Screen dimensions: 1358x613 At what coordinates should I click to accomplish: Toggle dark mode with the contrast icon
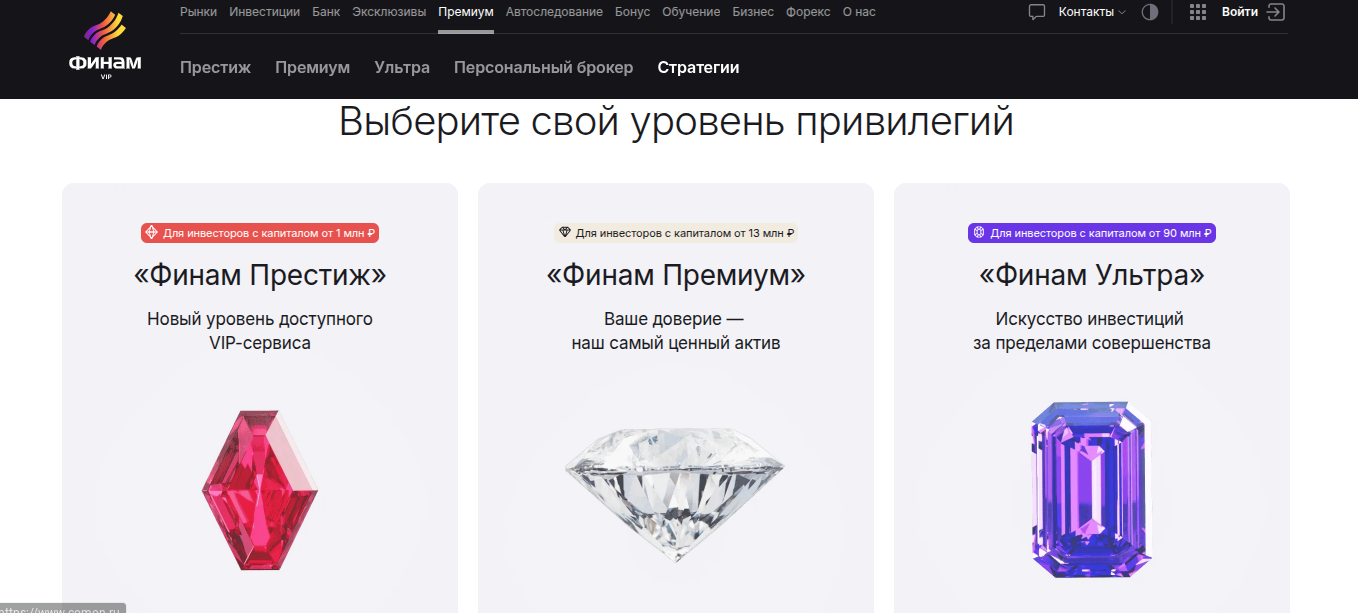[1149, 12]
